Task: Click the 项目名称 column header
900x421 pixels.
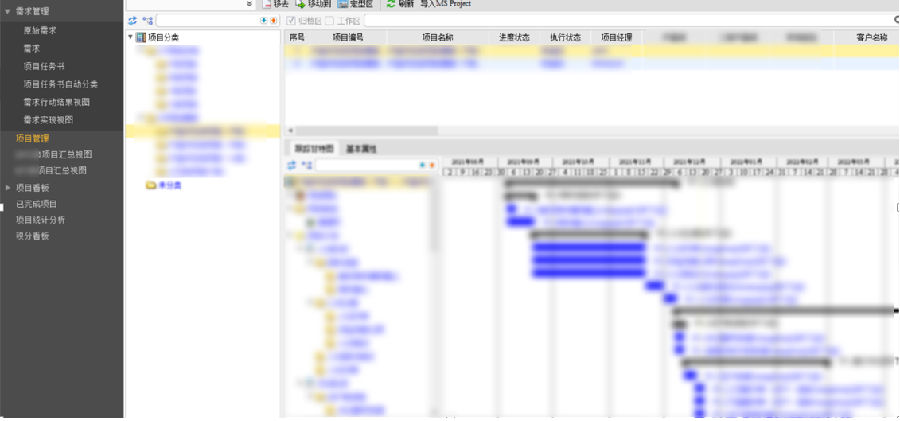Action: click(438, 37)
